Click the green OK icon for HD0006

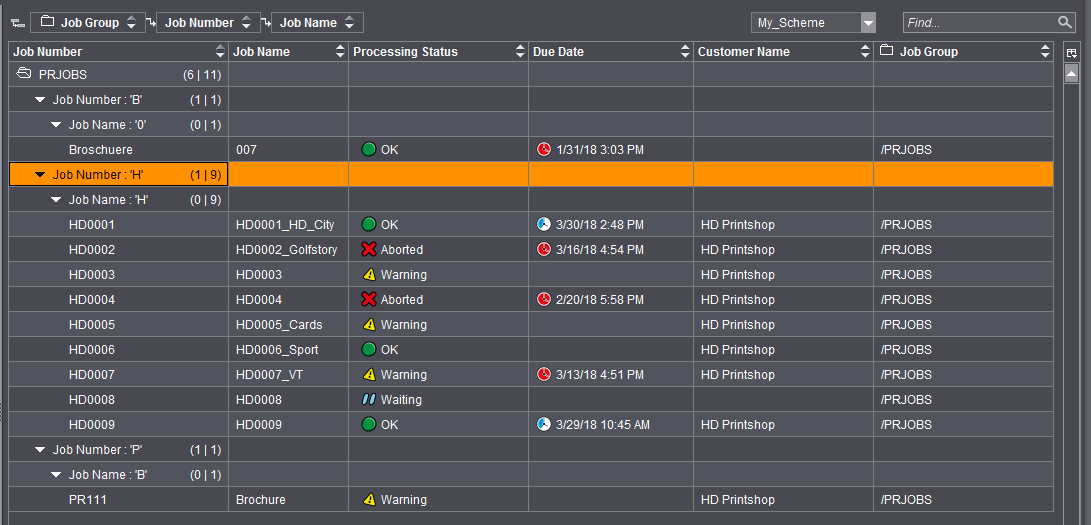tap(369, 349)
